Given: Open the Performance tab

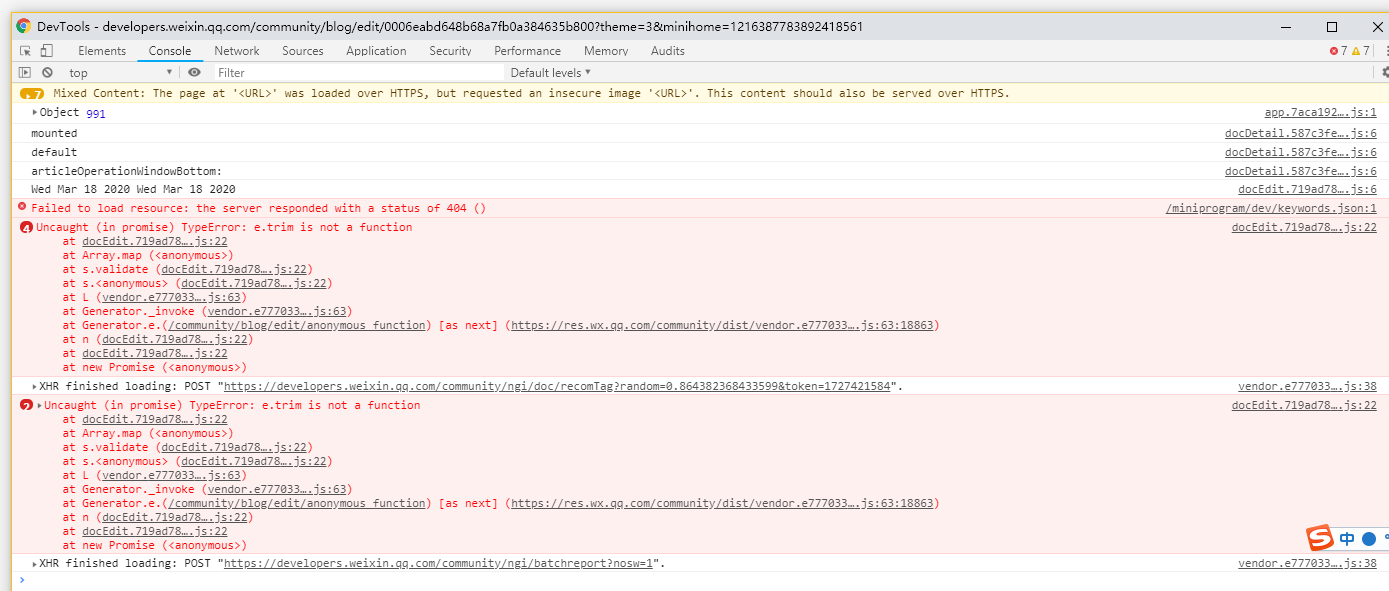Looking at the screenshot, I should coord(527,51).
